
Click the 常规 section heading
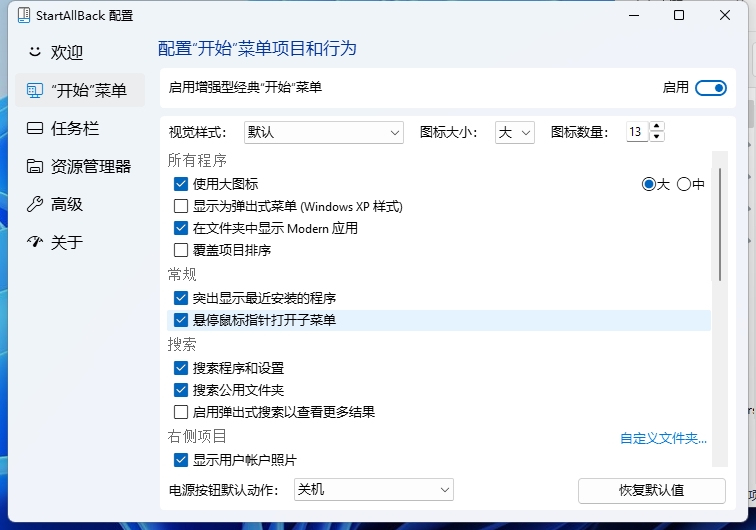click(x=182, y=274)
